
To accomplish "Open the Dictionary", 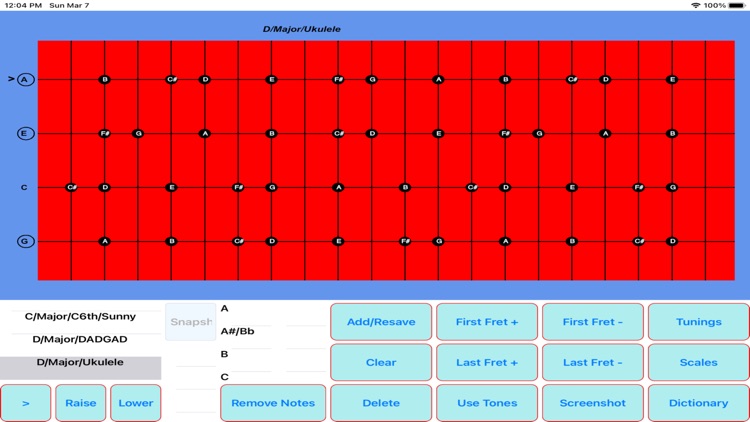I will 699,403.
